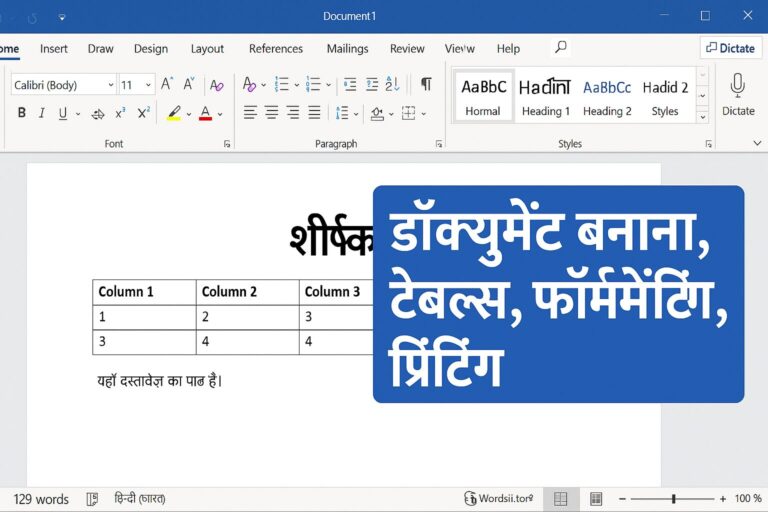Screen dimensions: 768x512
Task: Click the Borders icon
Action: 408,113
